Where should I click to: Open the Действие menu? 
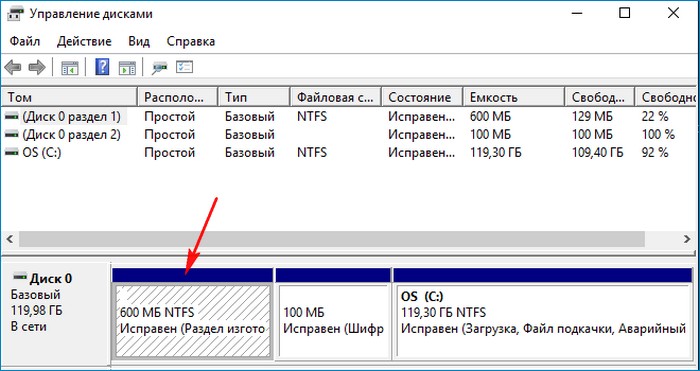pyautogui.click(x=84, y=42)
